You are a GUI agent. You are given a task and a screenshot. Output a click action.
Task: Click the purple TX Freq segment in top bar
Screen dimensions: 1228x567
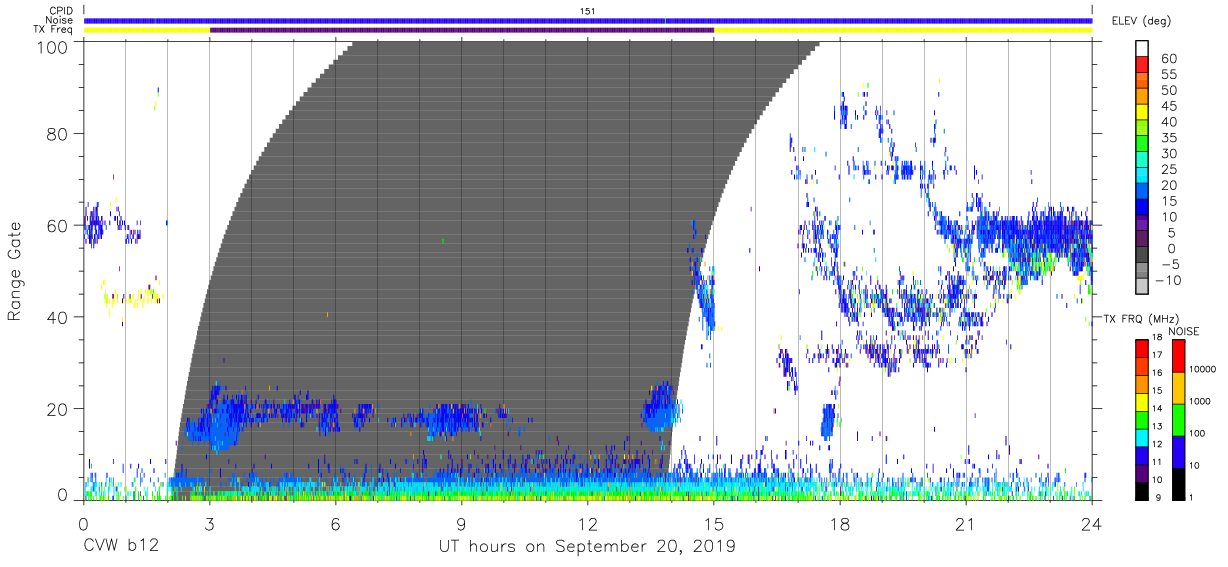[462, 30]
